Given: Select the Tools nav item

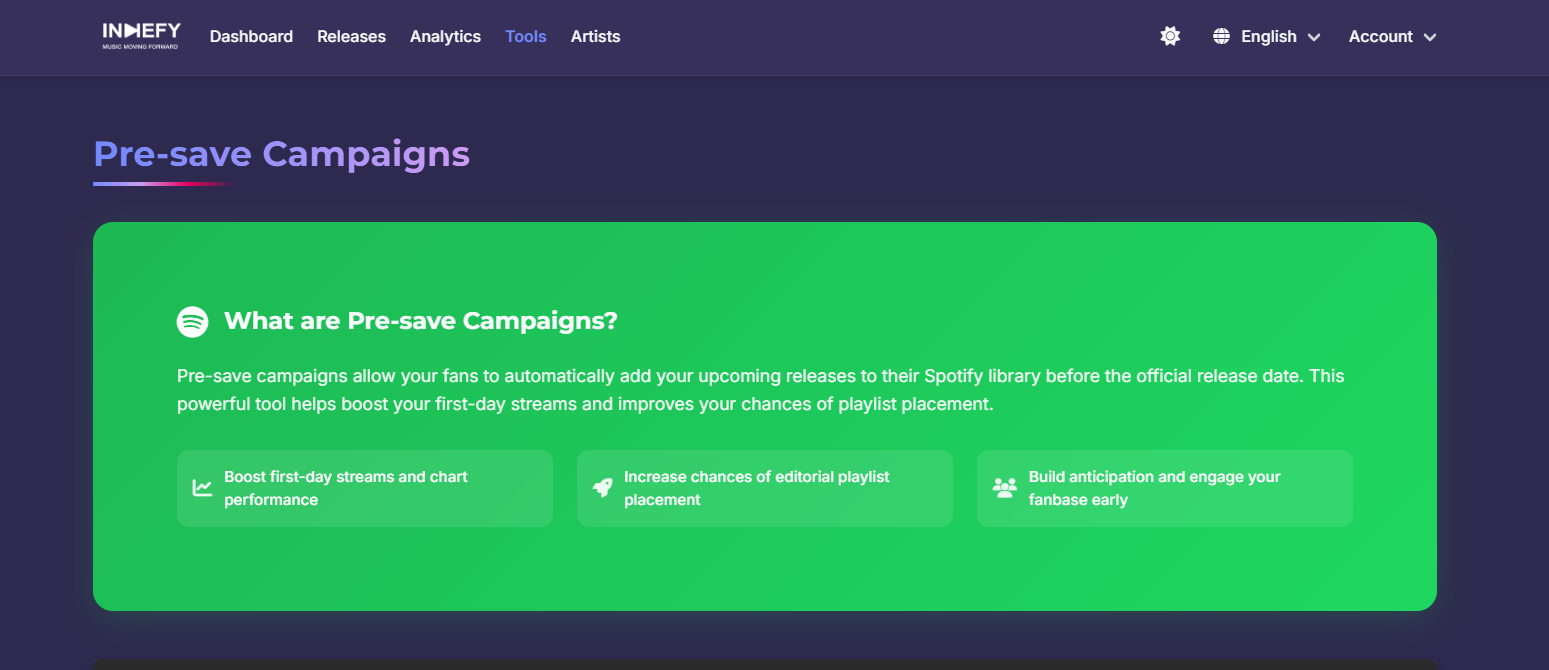Looking at the screenshot, I should tap(526, 37).
